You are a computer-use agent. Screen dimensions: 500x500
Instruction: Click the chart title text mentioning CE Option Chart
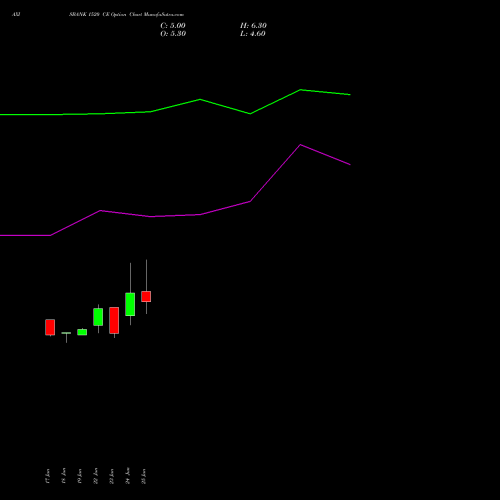(x=126, y=14)
